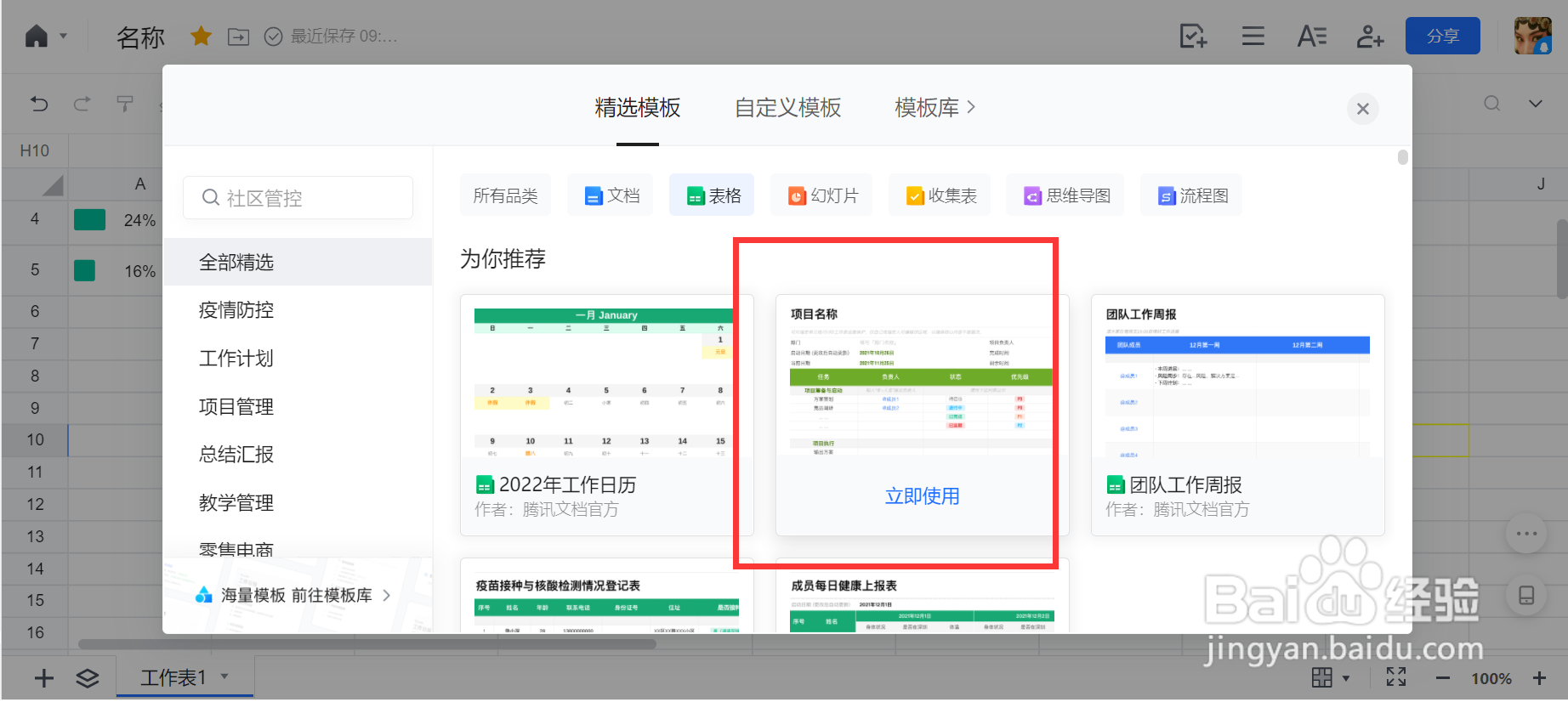
Task: Filter templates by 文档
Action: pyautogui.click(x=611, y=195)
